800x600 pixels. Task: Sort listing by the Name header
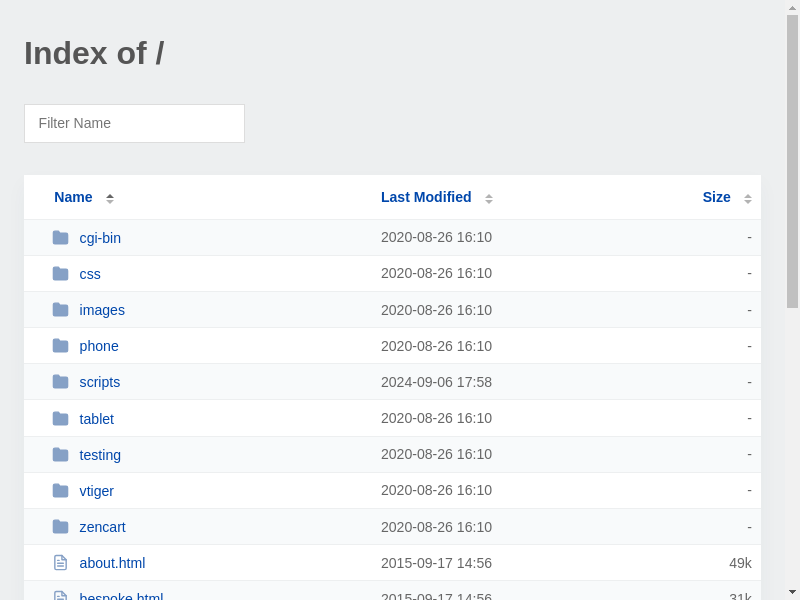tap(73, 197)
